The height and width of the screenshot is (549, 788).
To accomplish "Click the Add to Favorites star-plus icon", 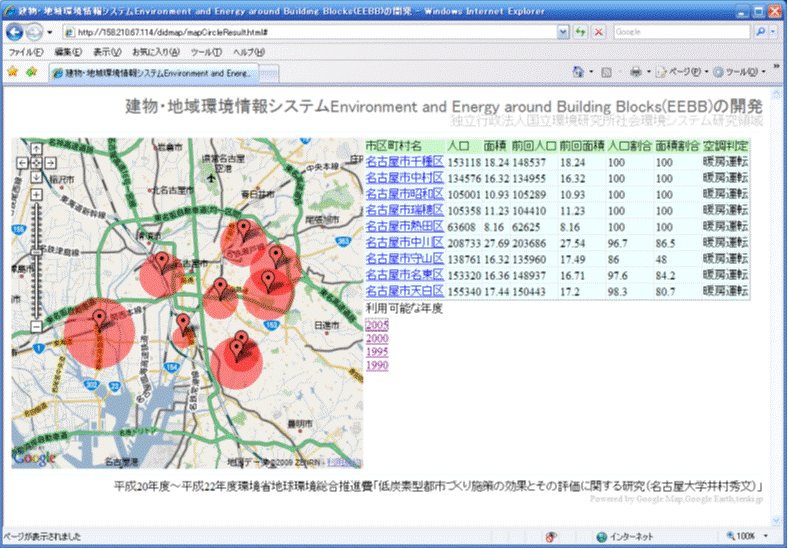I will pos(32,72).
